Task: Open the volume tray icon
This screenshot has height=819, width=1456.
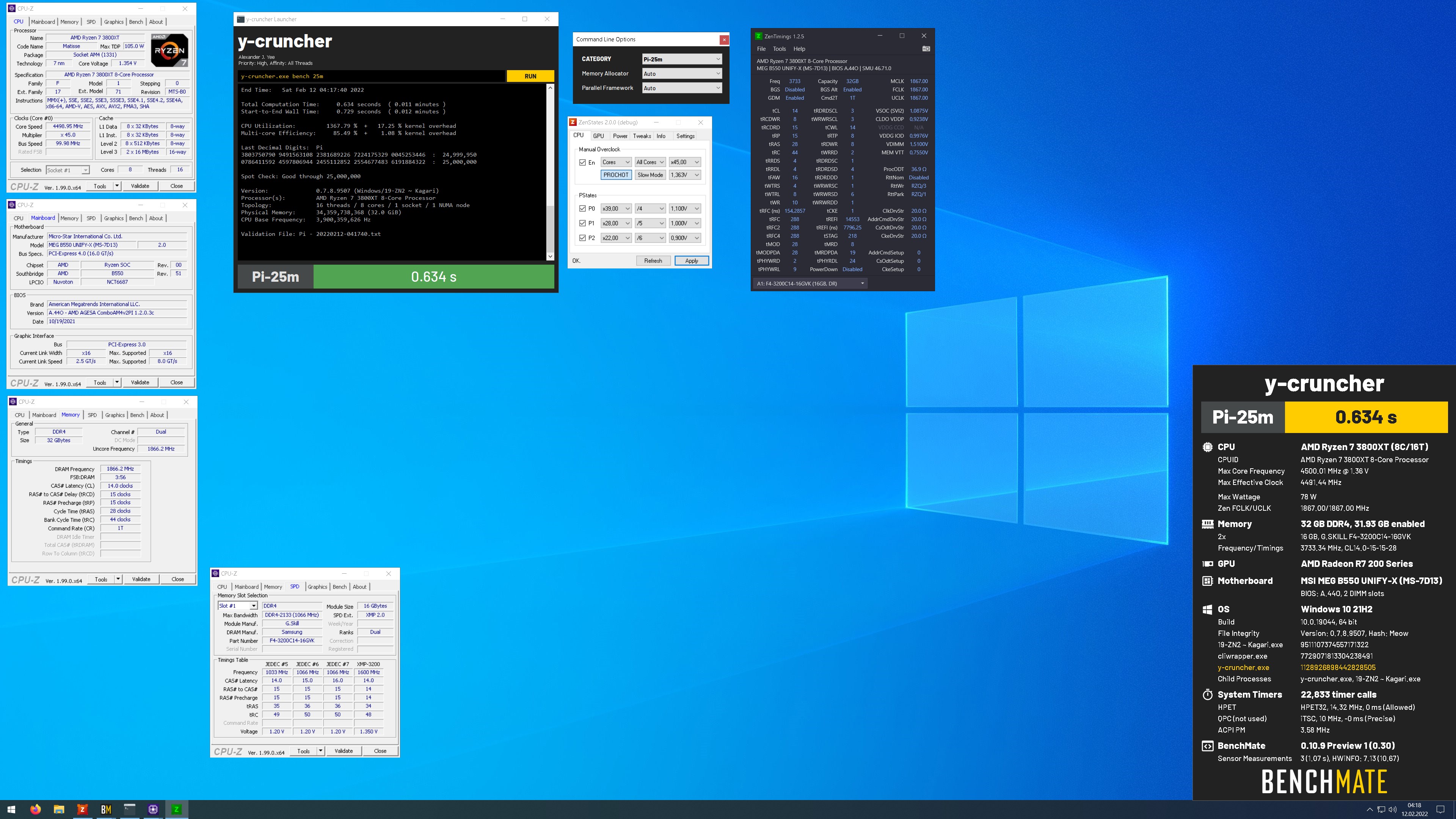Action: (1392, 810)
